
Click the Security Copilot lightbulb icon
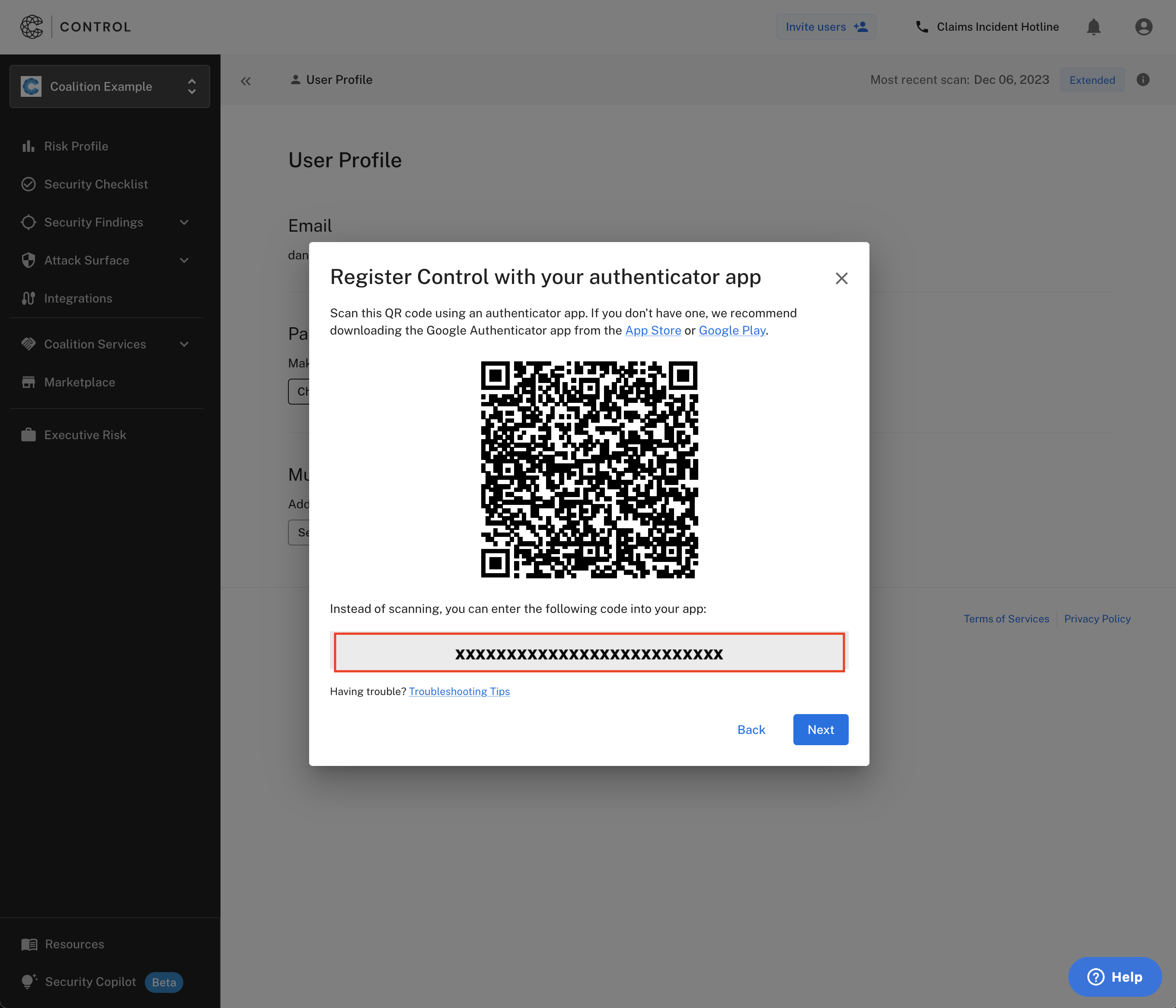(x=29, y=981)
